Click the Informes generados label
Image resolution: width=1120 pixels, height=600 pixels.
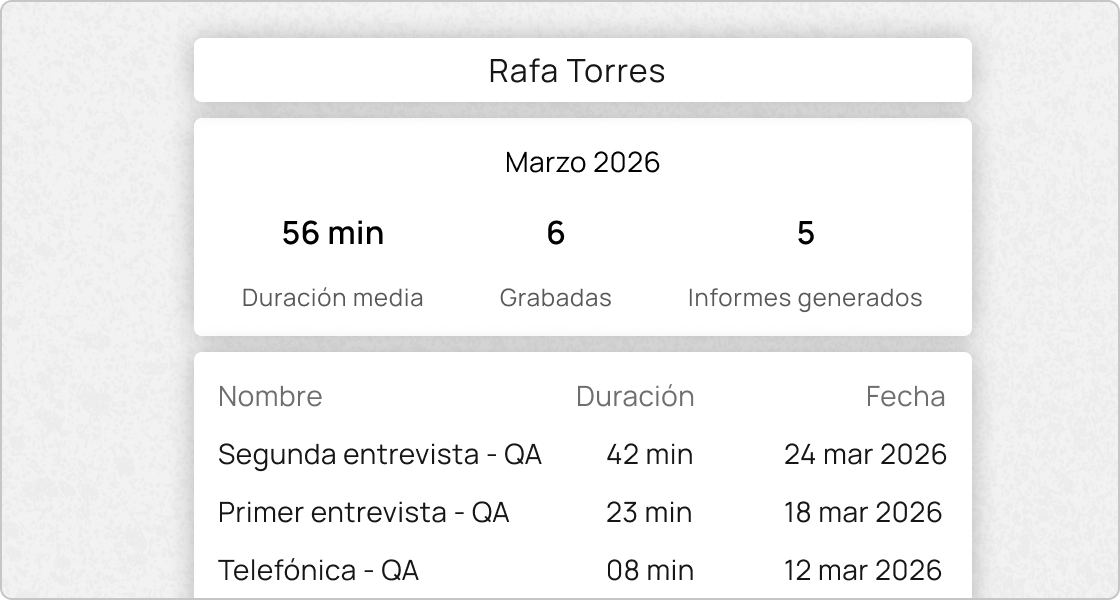tap(806, 297)
